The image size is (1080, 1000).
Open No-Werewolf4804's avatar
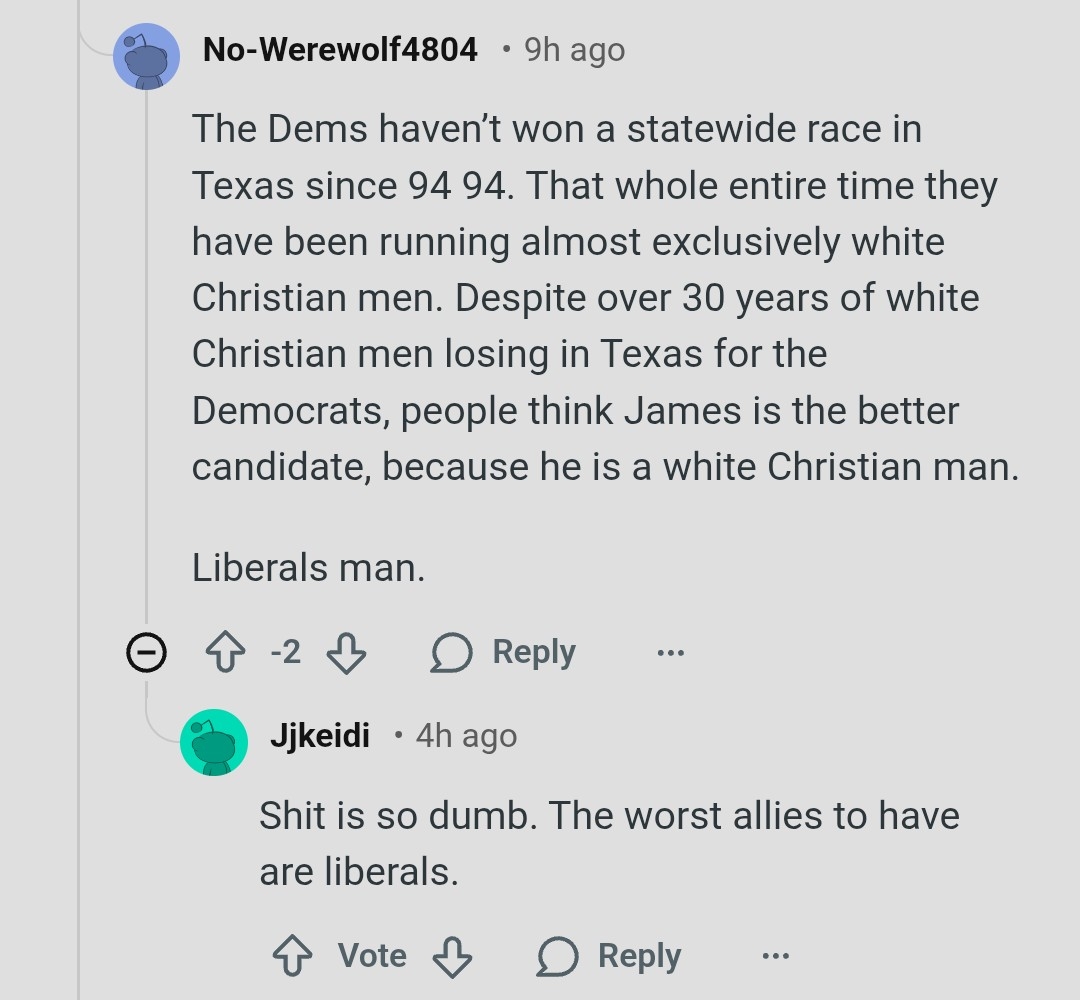point(147,56)
